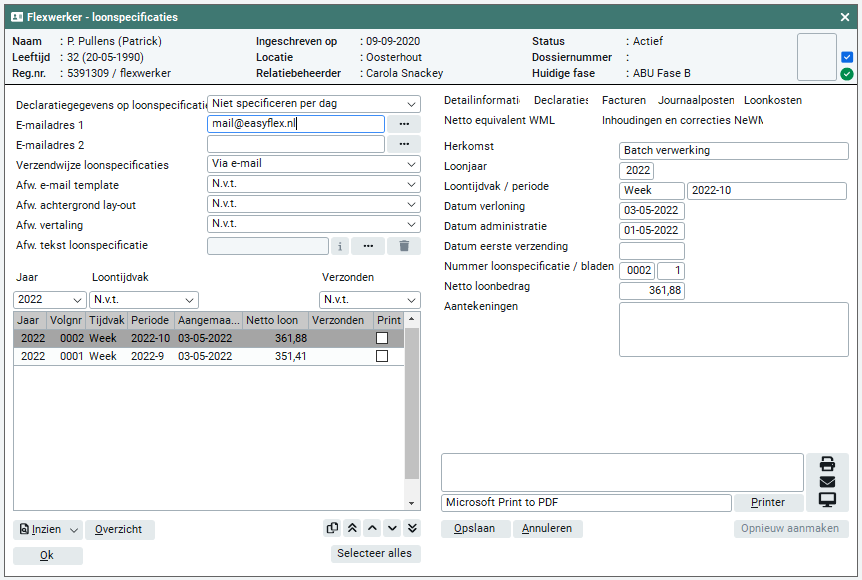Open the Verzendwijze loonspecificaties dropdown
The width and height of the screenshot is (862, 580).
pyautogui.click(x=314, y=164)
